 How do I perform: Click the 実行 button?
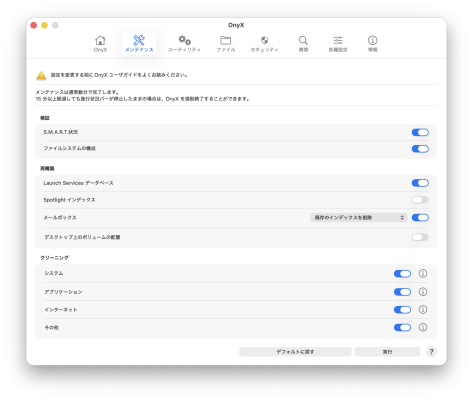pyautogui.click(x=387, y=352)
